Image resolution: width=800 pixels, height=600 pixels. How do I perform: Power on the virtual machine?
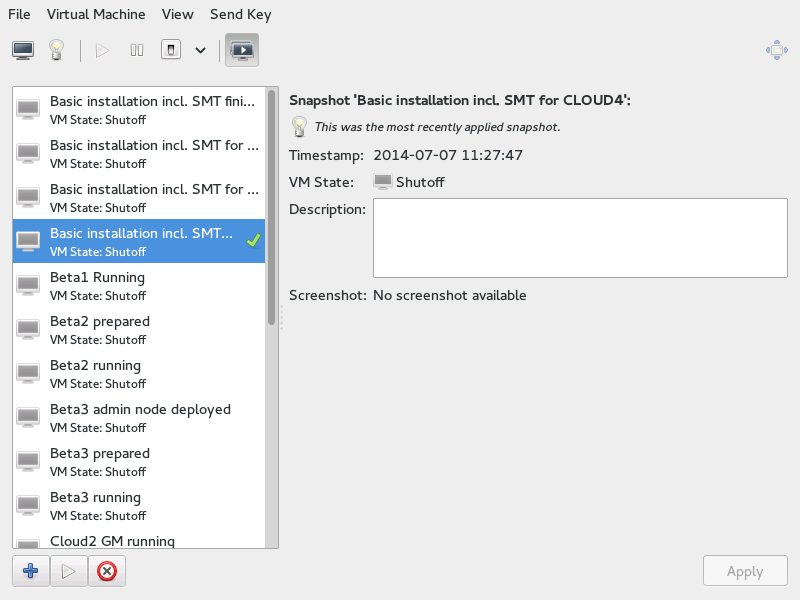click(x=102, y=50)
